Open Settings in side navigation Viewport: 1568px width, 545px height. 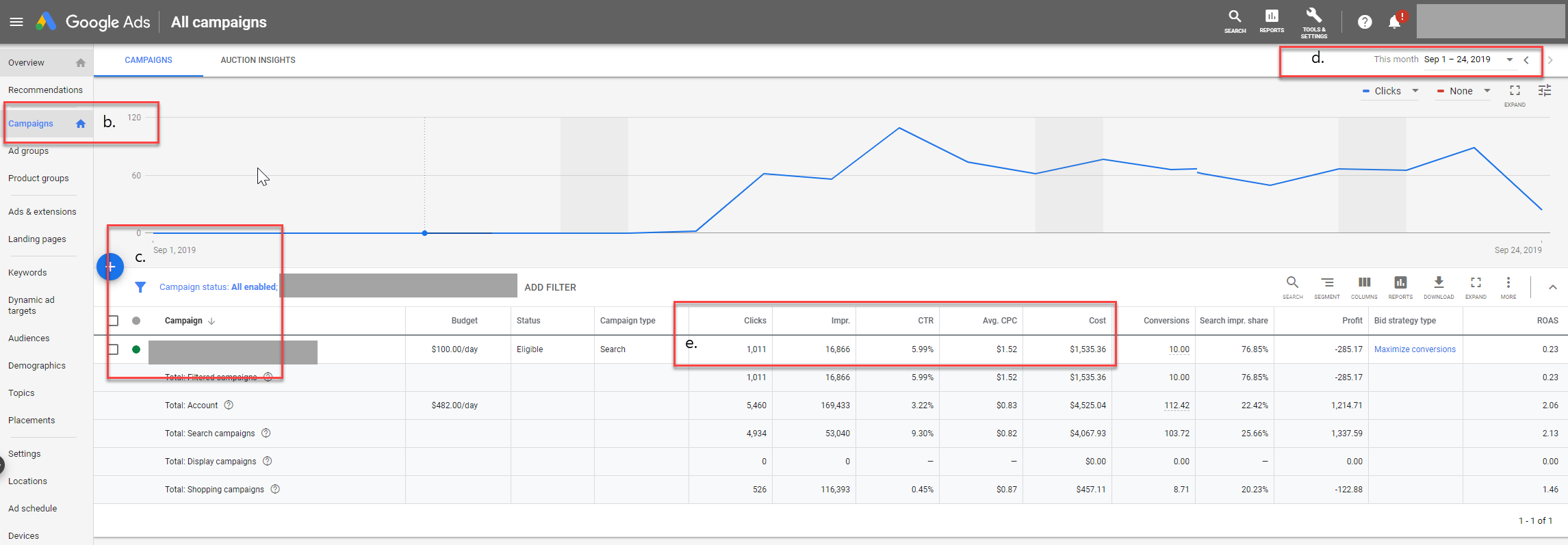click(25, 454)
